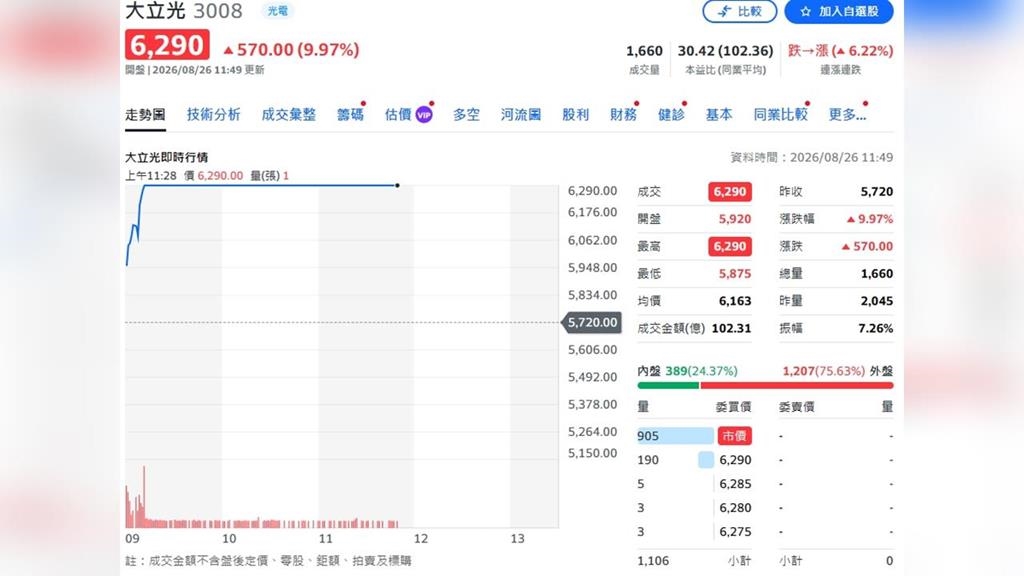
Task: Open the 籌碼 tab
Action: [350, 114]
